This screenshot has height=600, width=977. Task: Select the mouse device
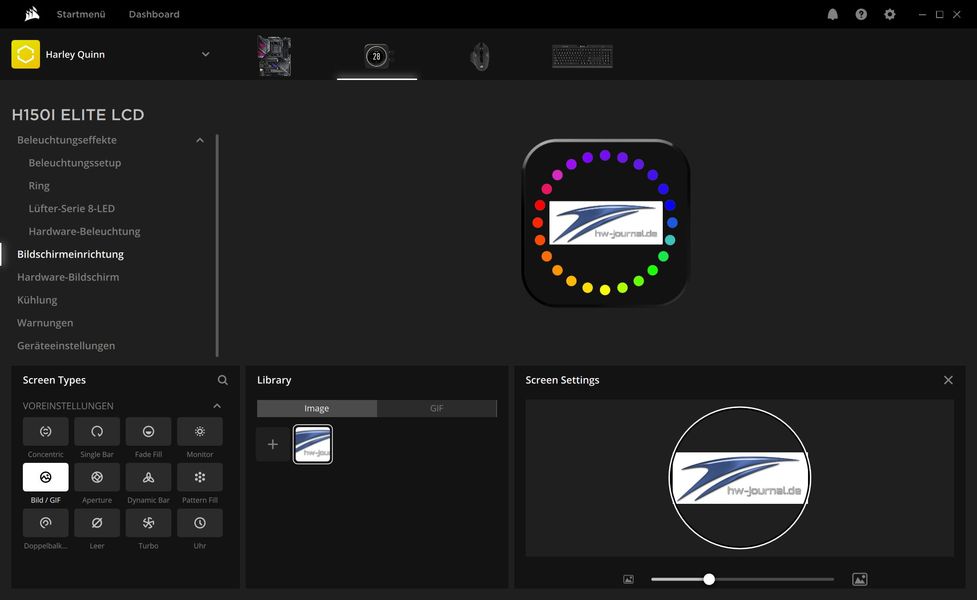[480, 56]
